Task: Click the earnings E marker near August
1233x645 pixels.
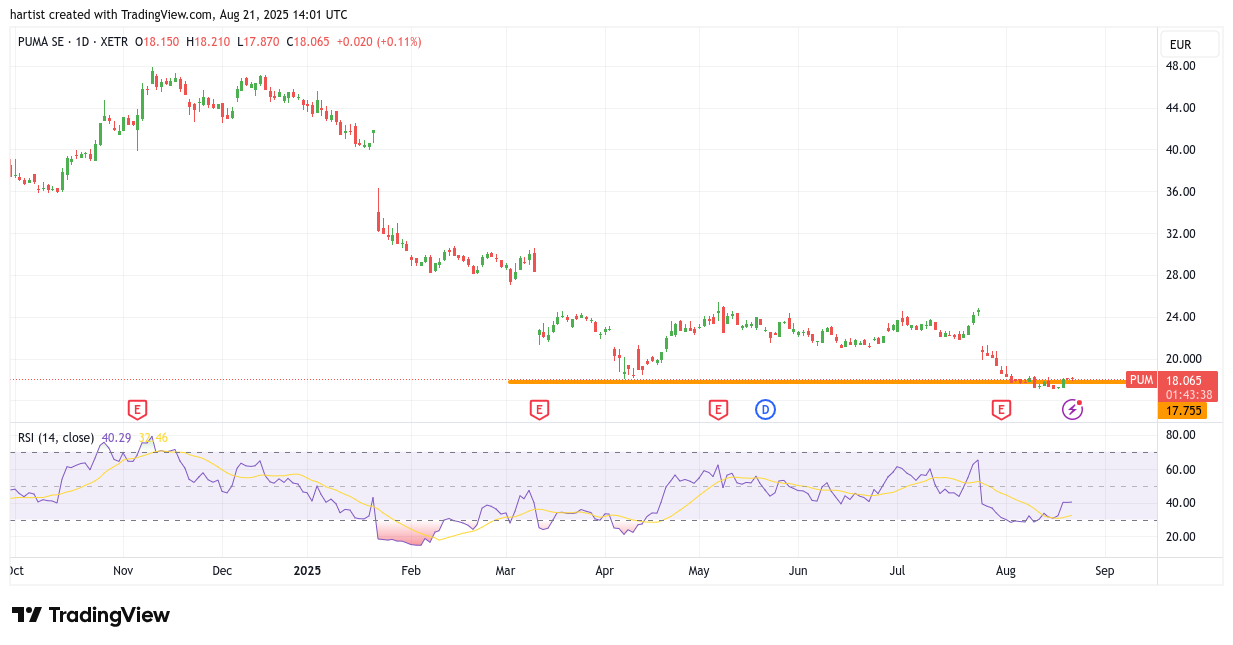Action: 1000,408
